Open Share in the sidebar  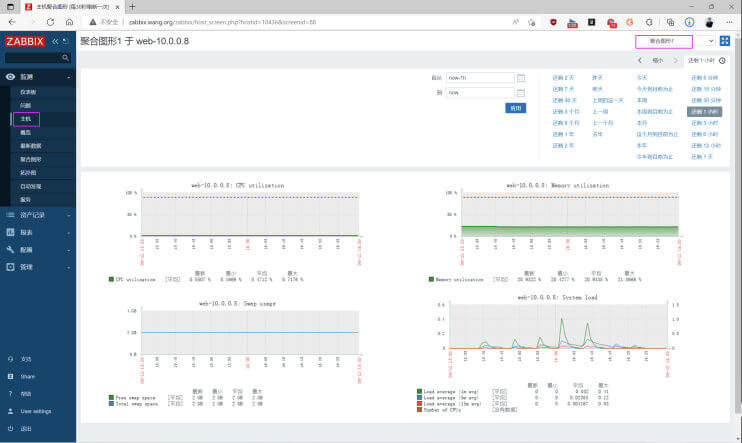click(x=27, y=376)
